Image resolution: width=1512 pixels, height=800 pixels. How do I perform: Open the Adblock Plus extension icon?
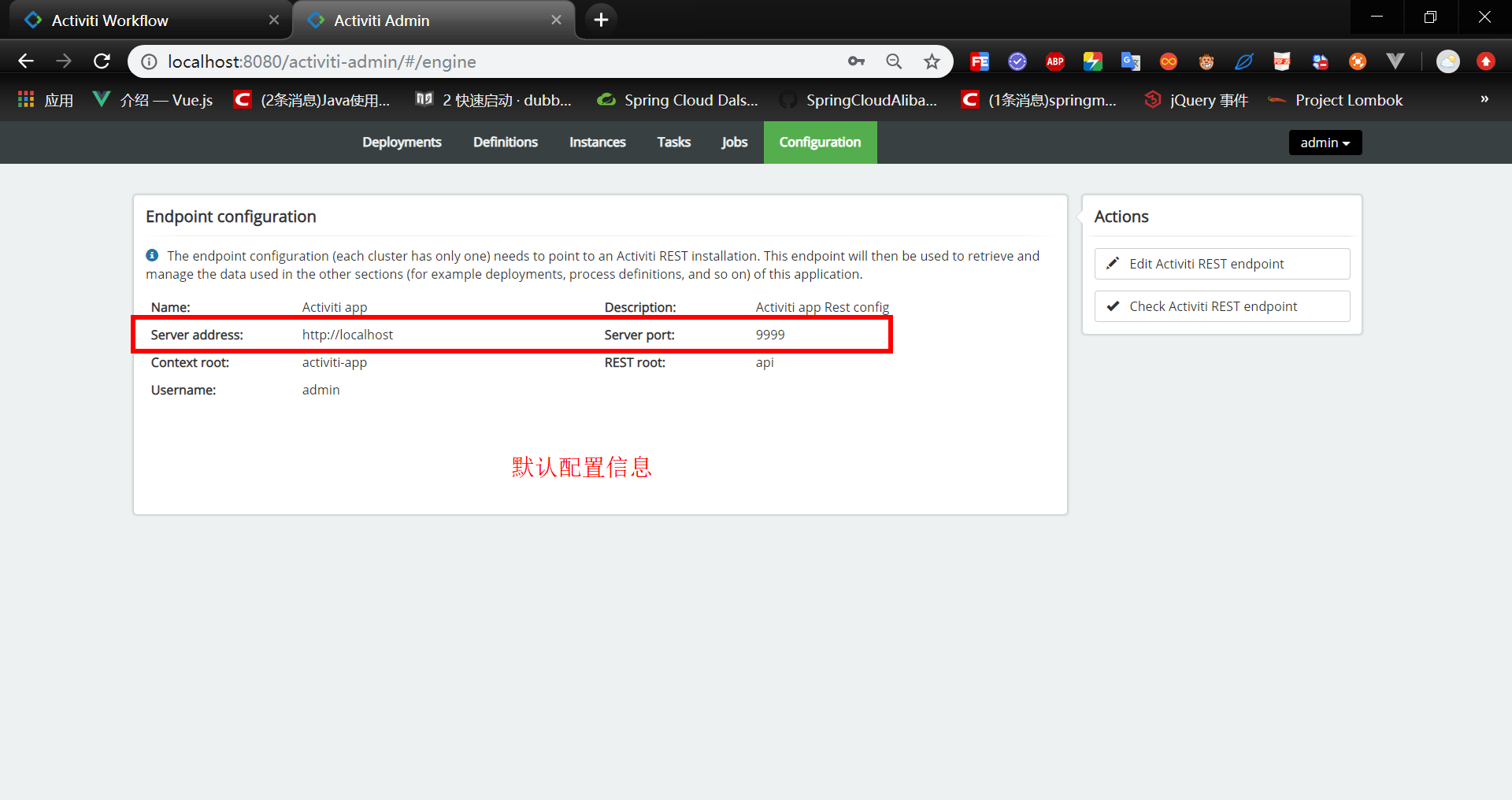point(1055,61)
